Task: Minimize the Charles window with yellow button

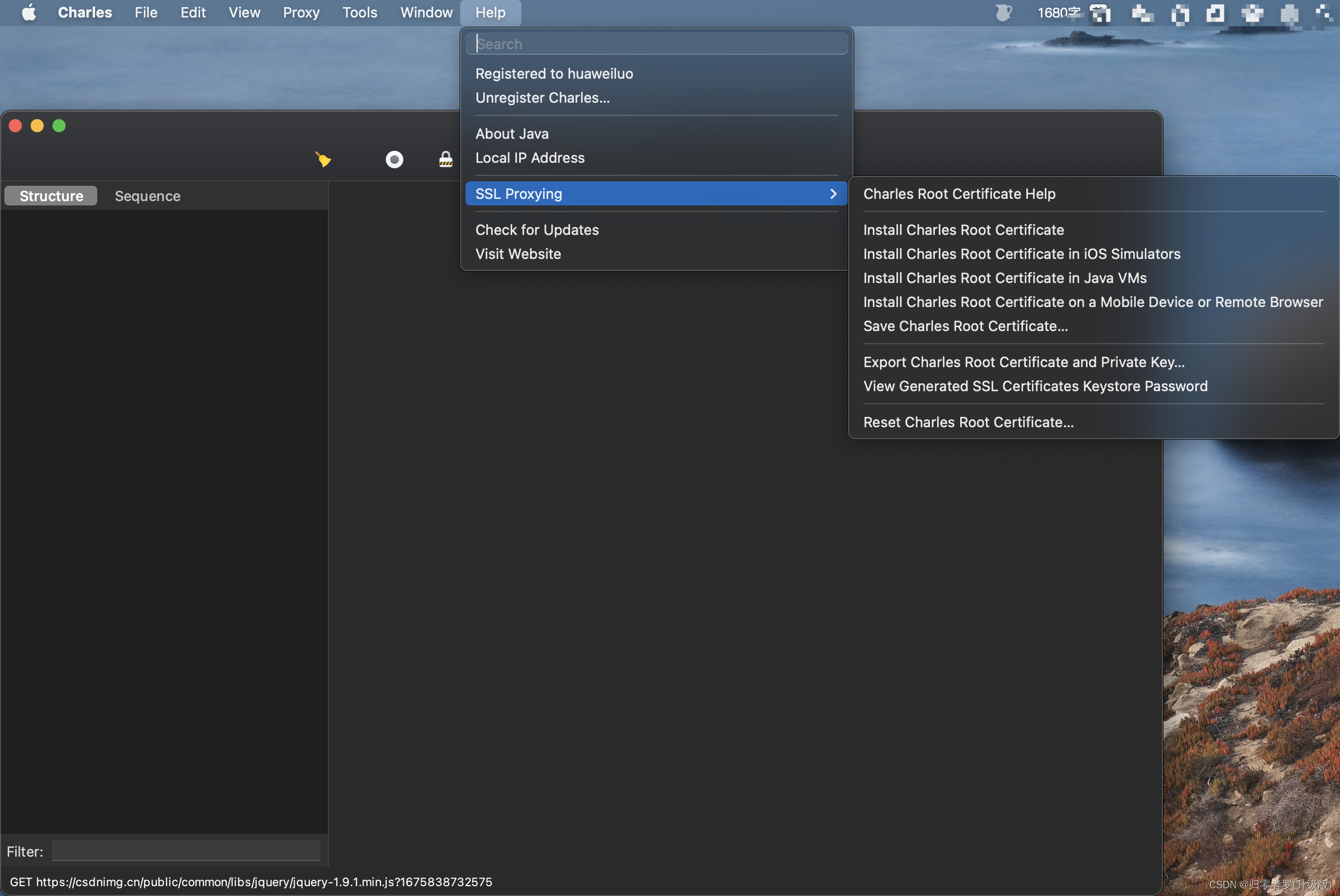Action: pyautogui.click(x=37, y=126)
